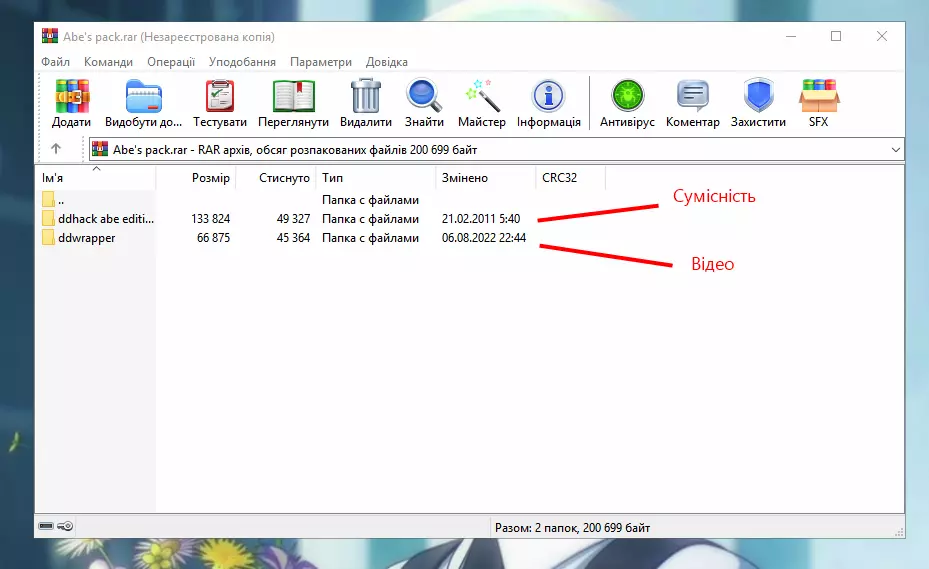Viewport: 929px width, 569px height.
Task: Expand the archive path dropdown arrow
Action: (x=896, y=150)
